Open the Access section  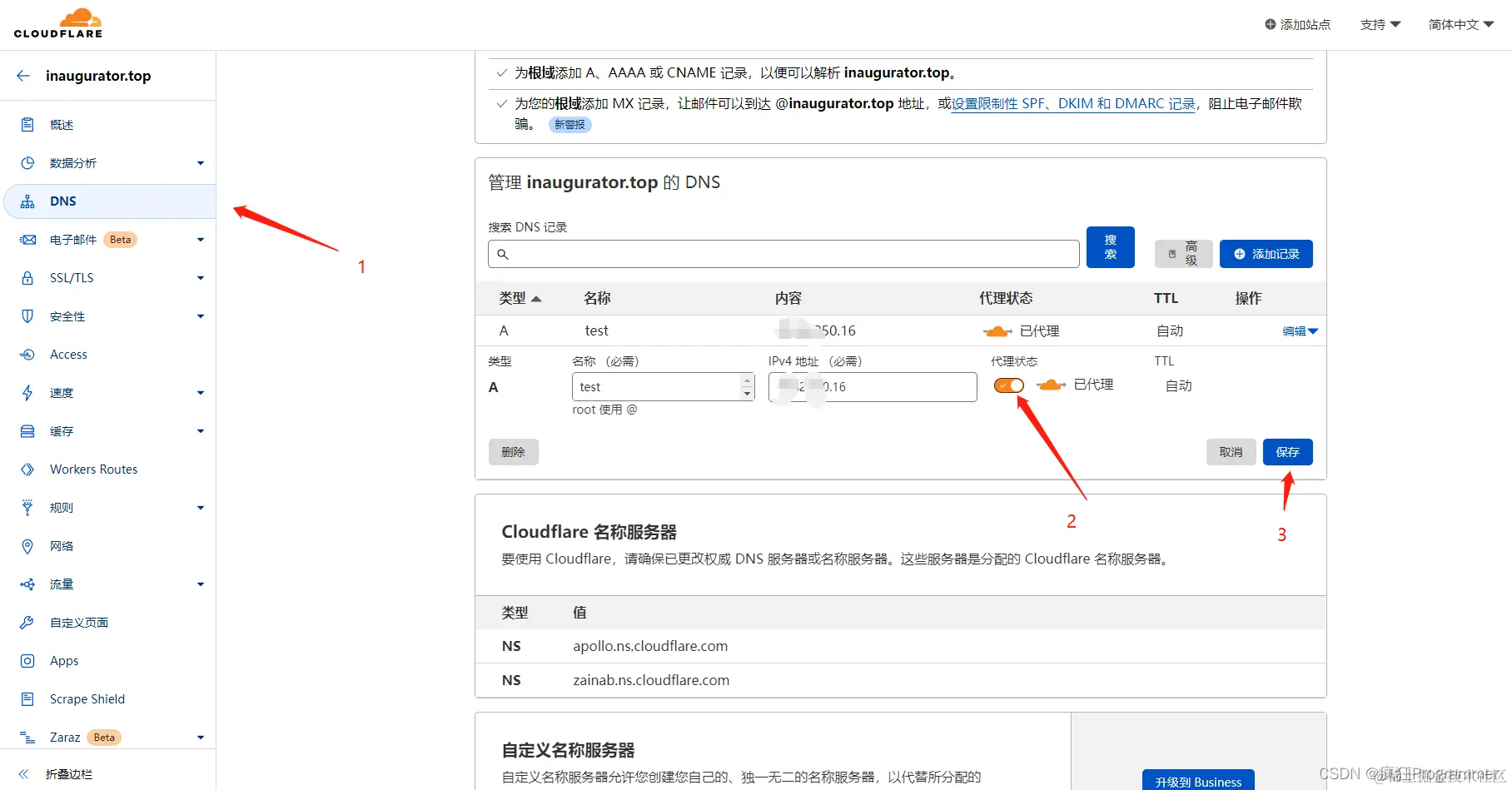tap(68, 354)
